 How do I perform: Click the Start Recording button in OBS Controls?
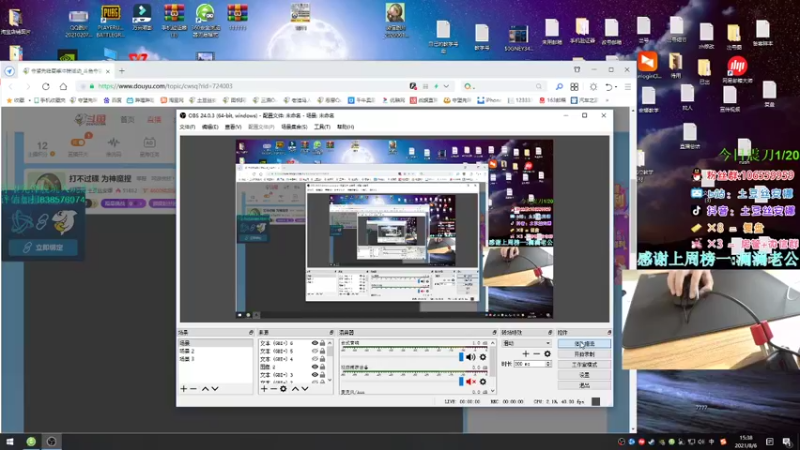584,354
